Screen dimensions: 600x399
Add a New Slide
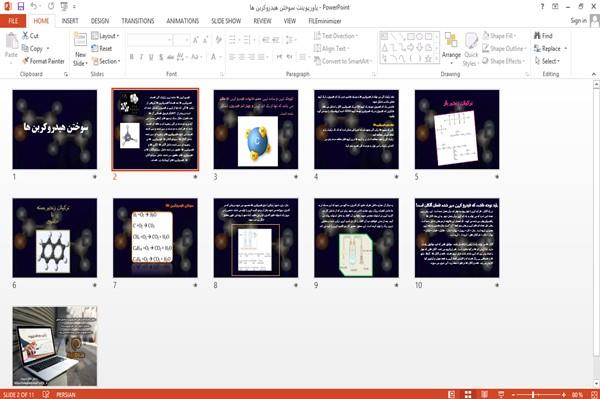tap(80, 49)
